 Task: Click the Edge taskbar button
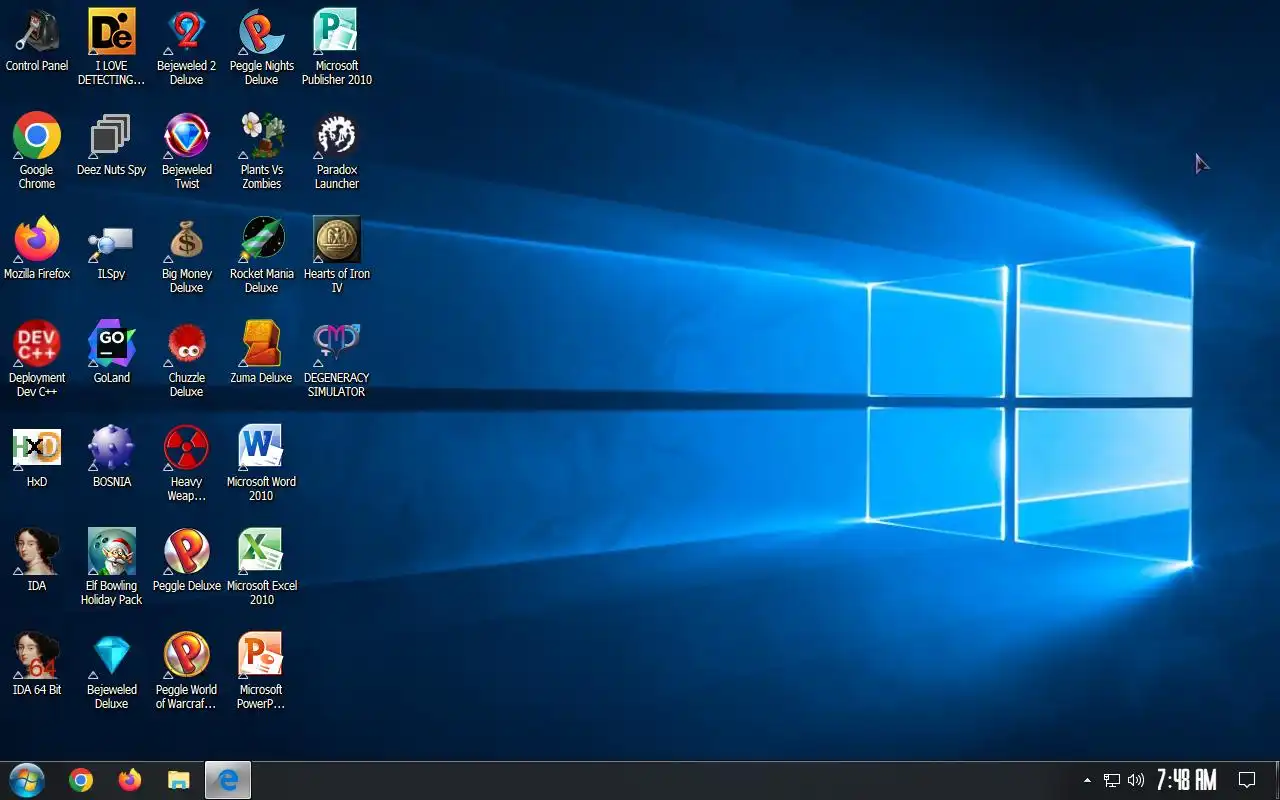coord(228,781)
